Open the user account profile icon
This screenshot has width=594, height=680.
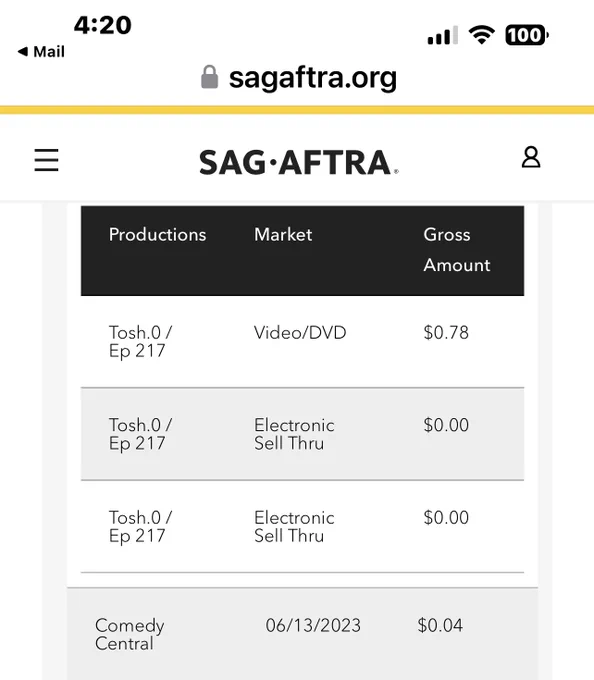coord(531,157)
